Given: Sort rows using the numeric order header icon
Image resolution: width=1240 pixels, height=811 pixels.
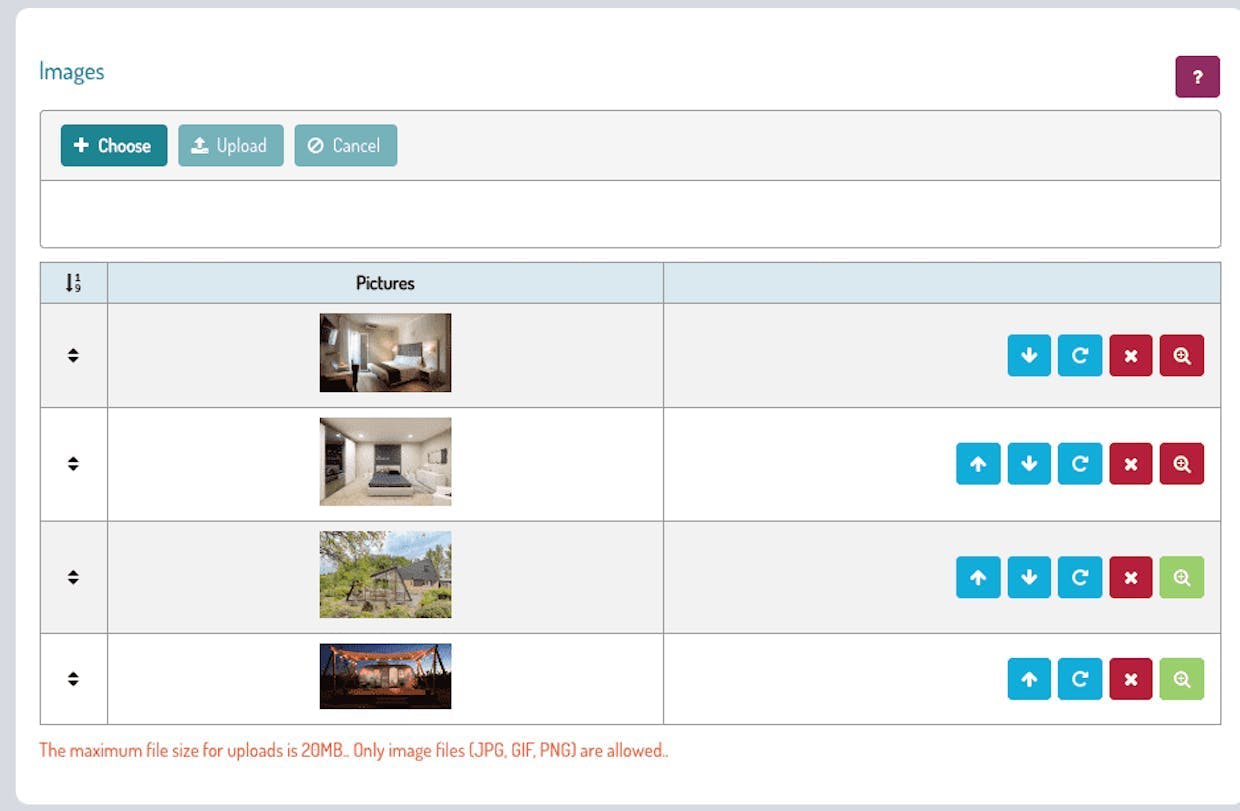Looking at the screenshot, I should click(73, 283).
